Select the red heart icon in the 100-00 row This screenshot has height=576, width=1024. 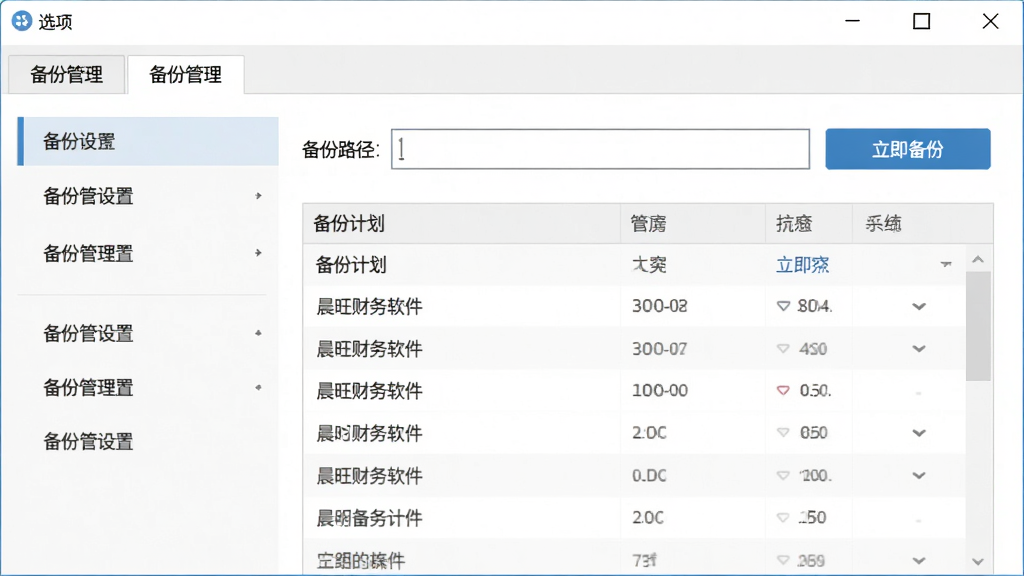tap(783, 391)
